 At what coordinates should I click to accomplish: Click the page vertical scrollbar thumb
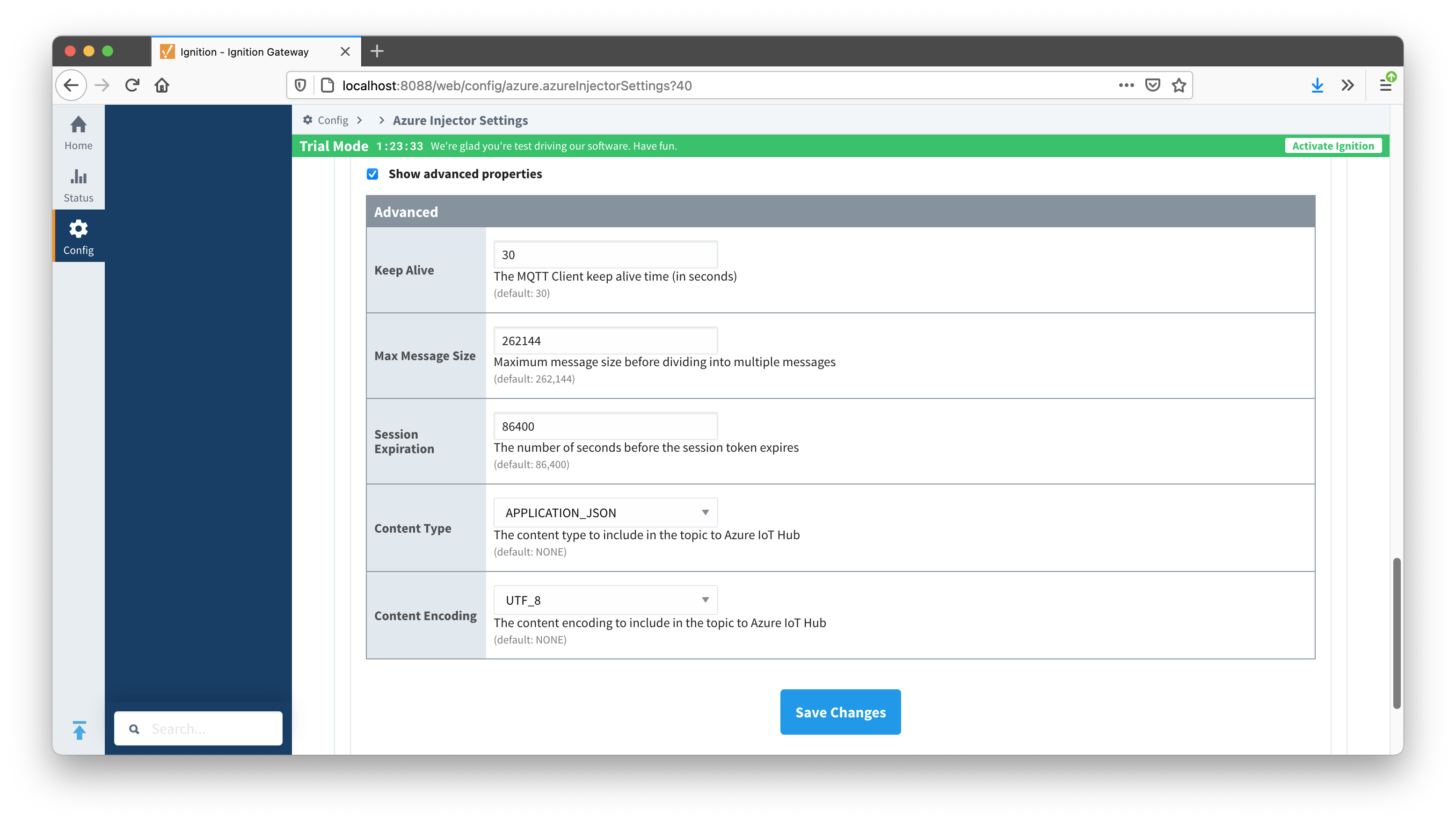point(1397,633)
